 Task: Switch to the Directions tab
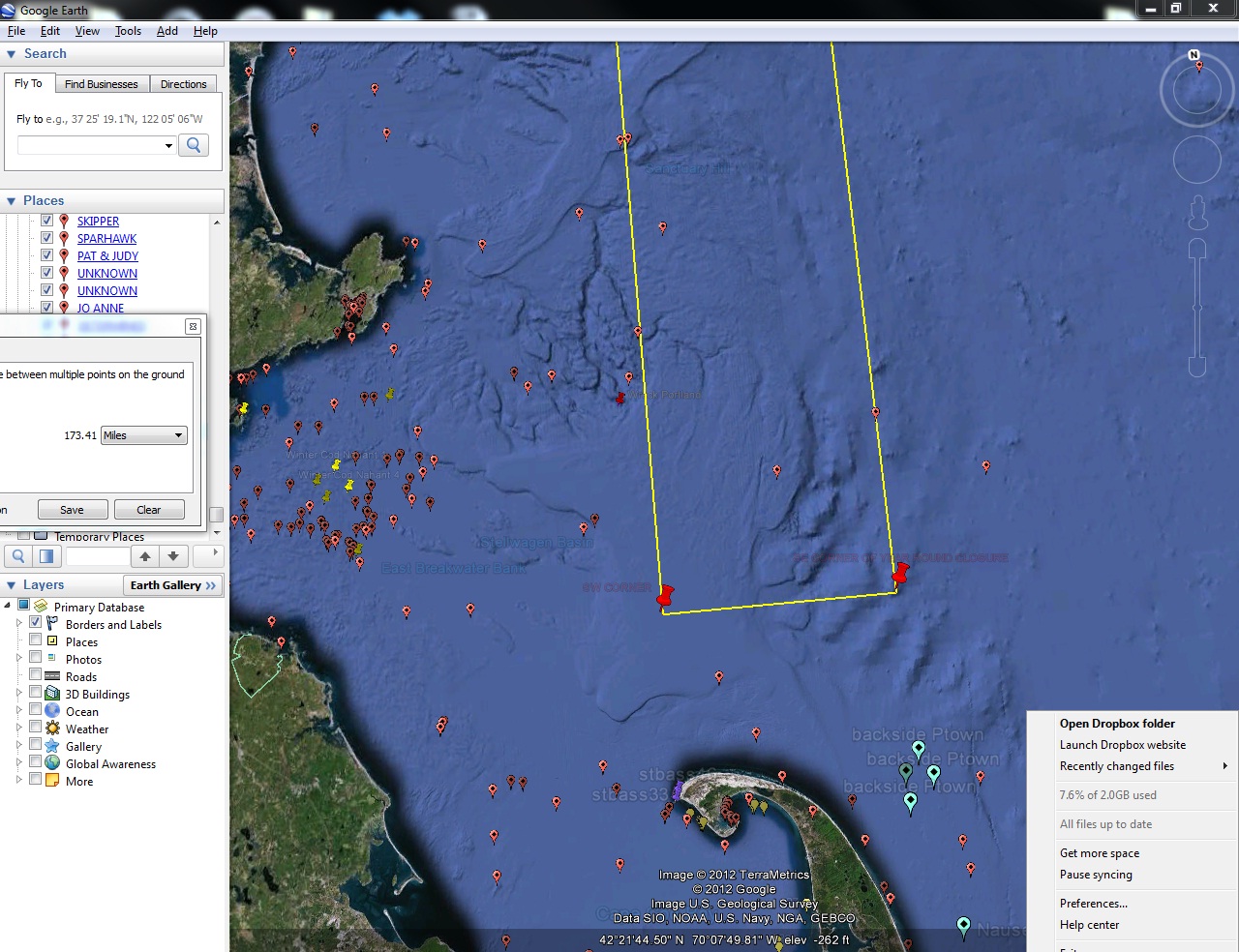click(x=184, y=84)
